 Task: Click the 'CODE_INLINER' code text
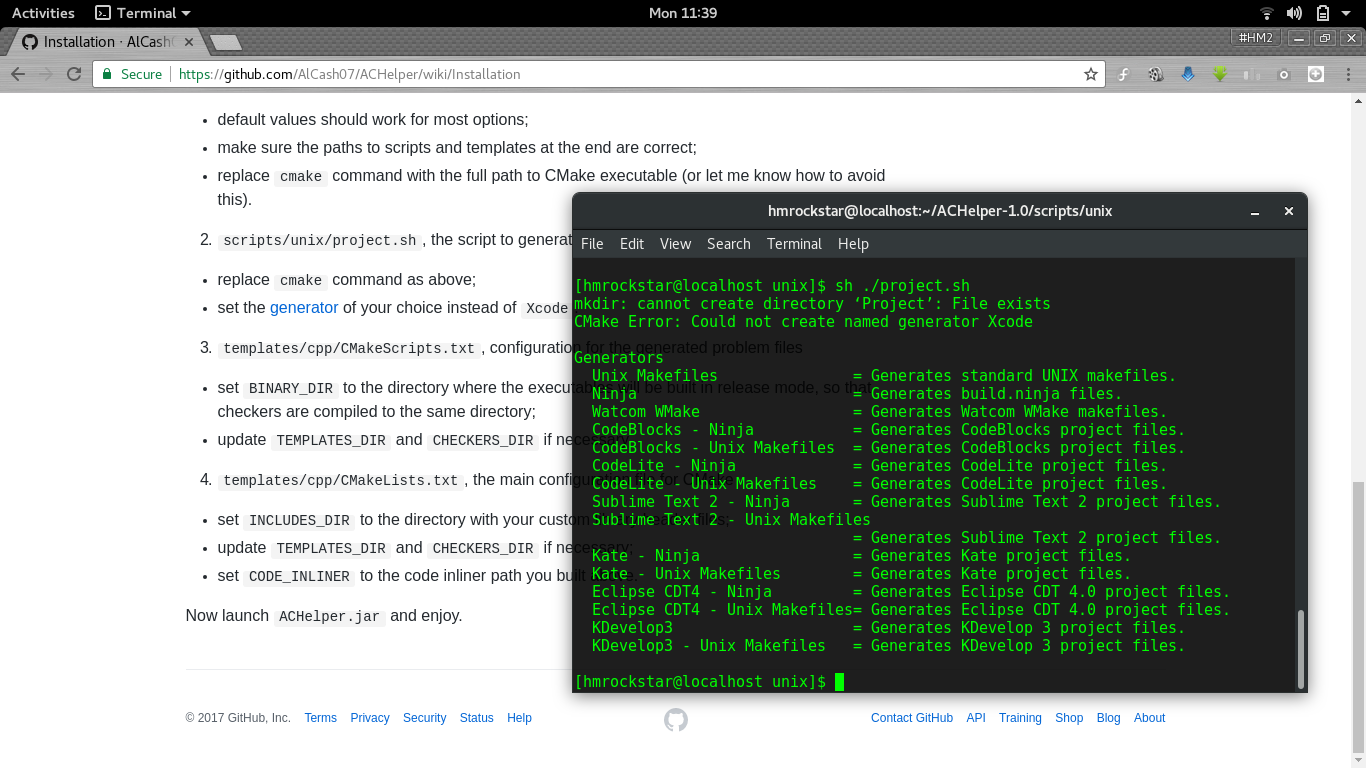point(299,576)
